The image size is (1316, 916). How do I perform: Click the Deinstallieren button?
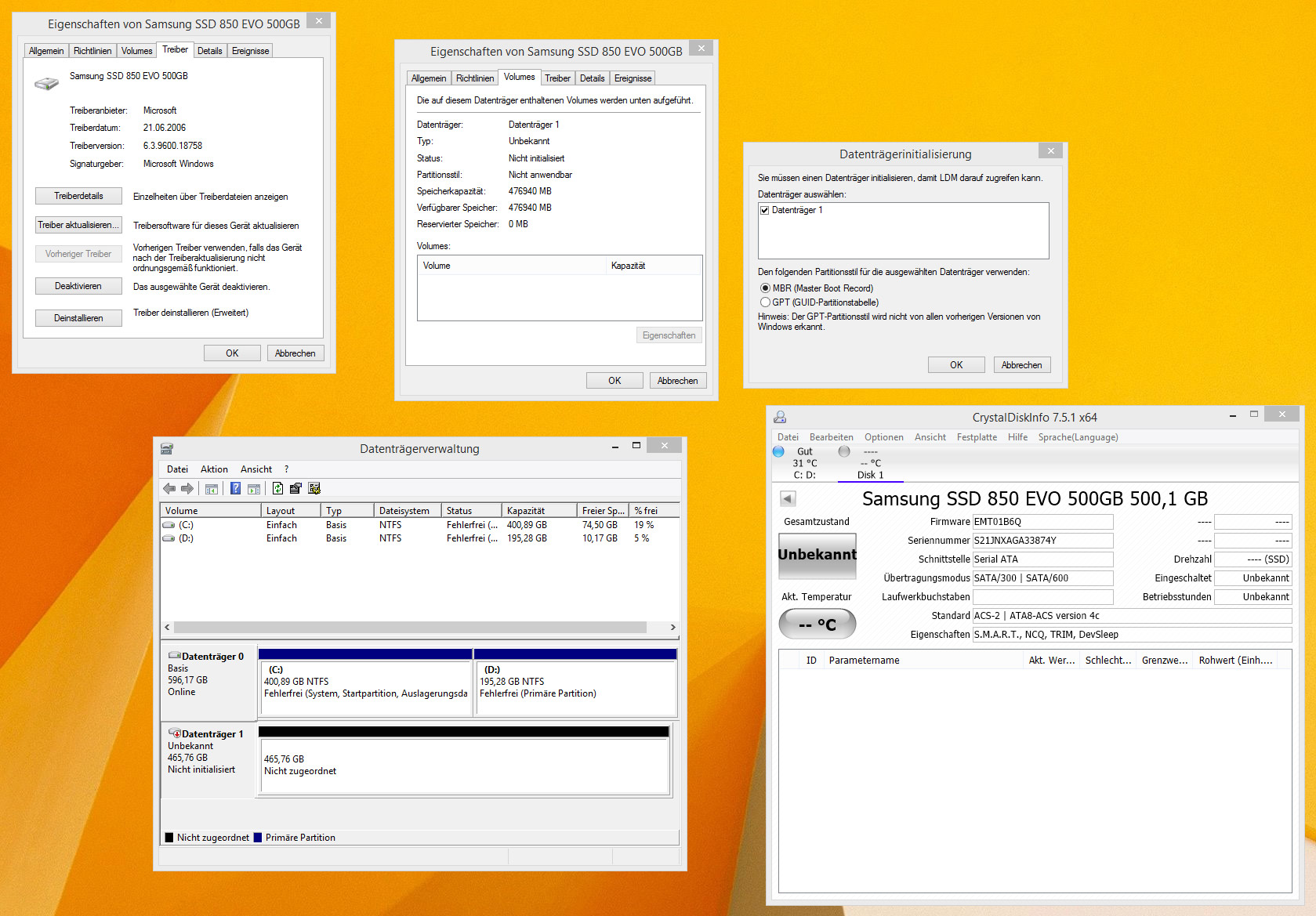click(78, 318)
